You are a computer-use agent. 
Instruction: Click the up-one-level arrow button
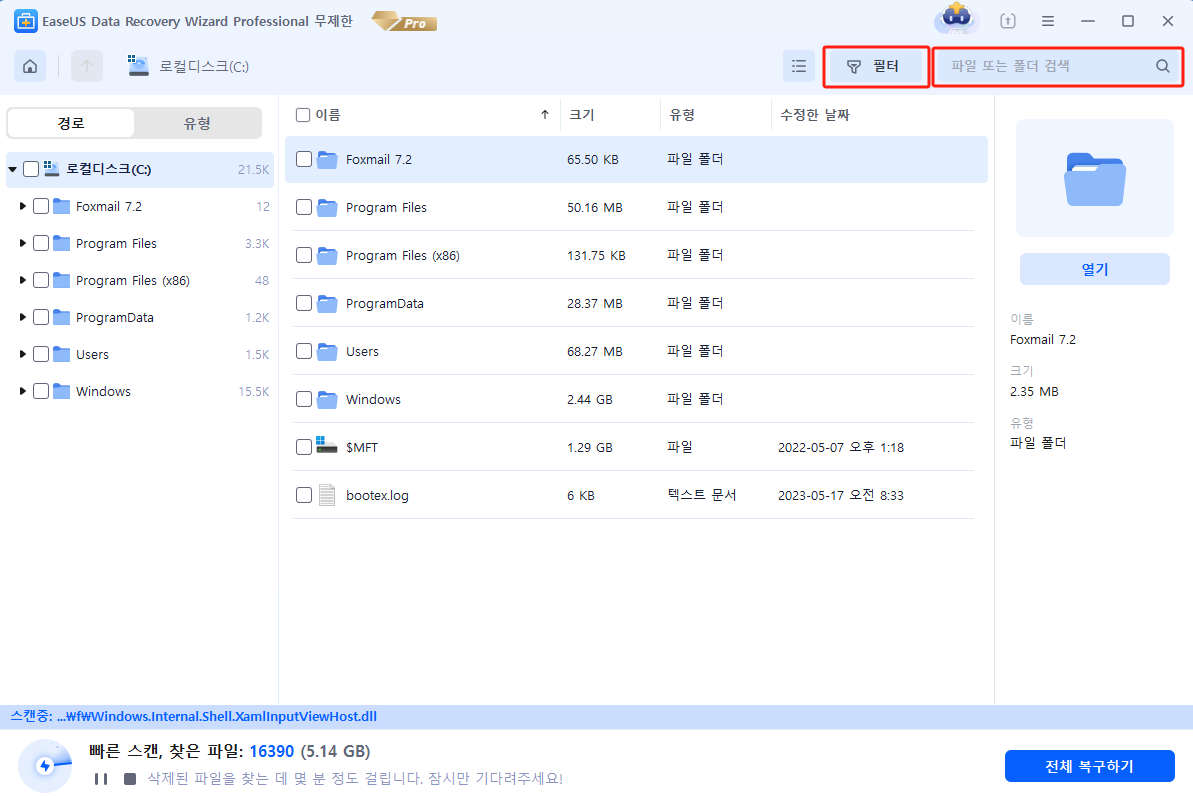point(87,66)
